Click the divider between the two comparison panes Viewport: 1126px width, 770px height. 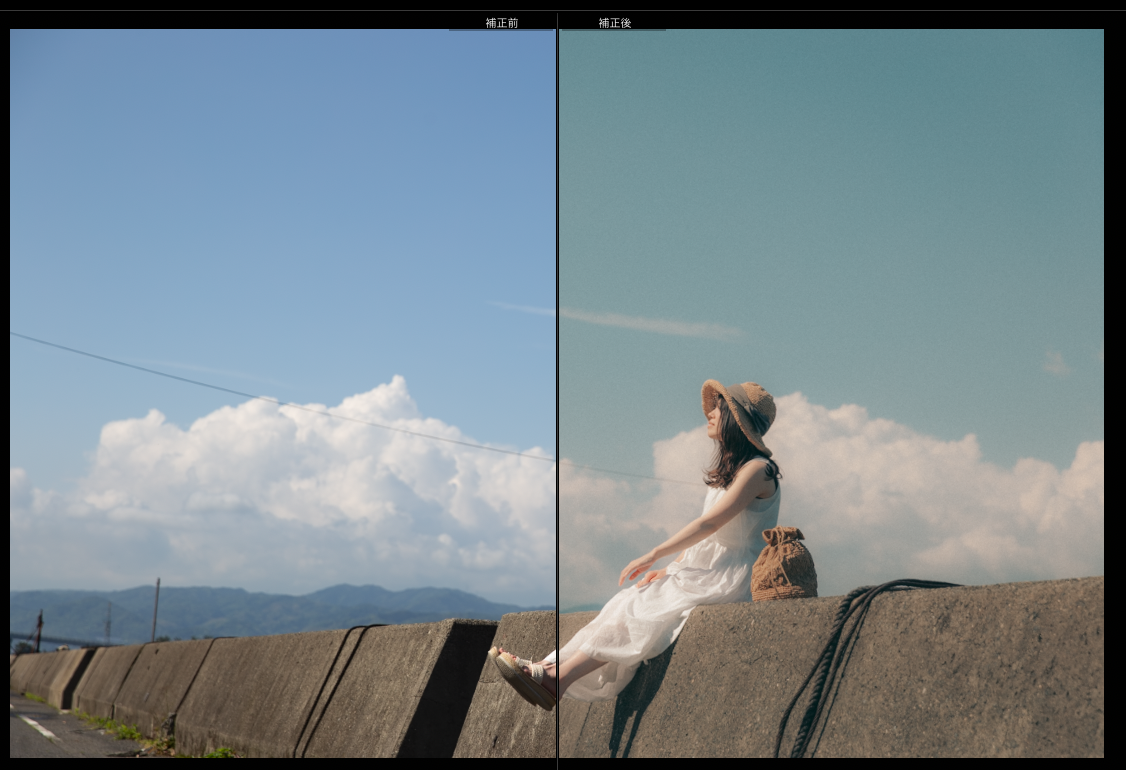click(x=556, y=400)
